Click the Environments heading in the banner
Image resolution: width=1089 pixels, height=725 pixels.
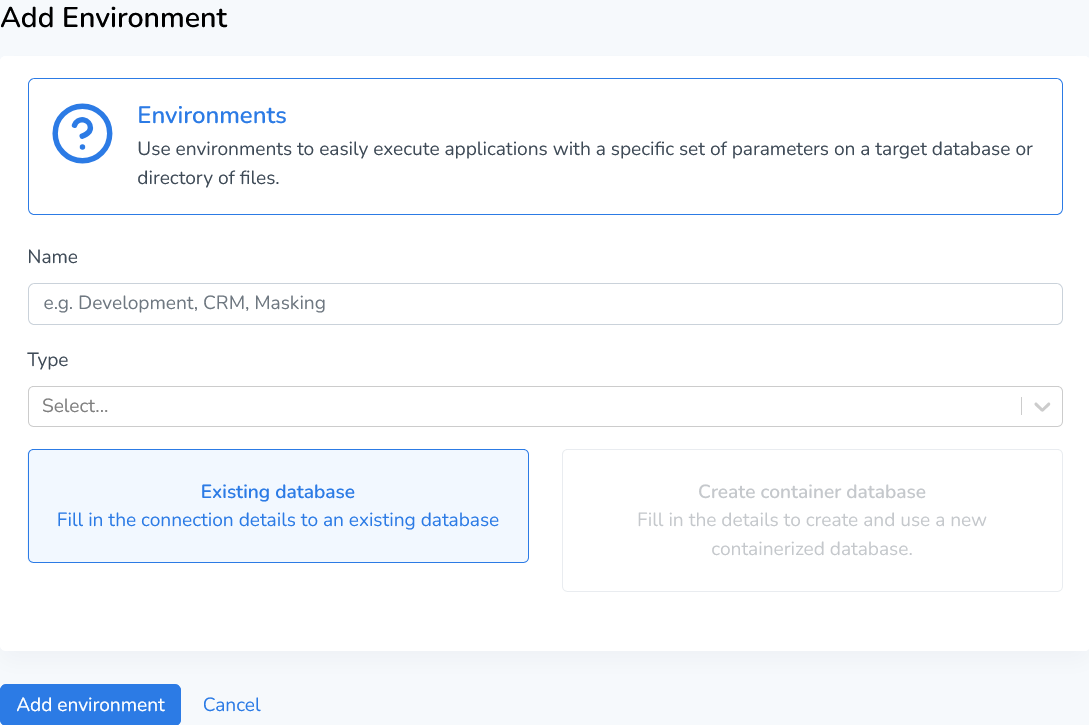click(x=211, y=115)
